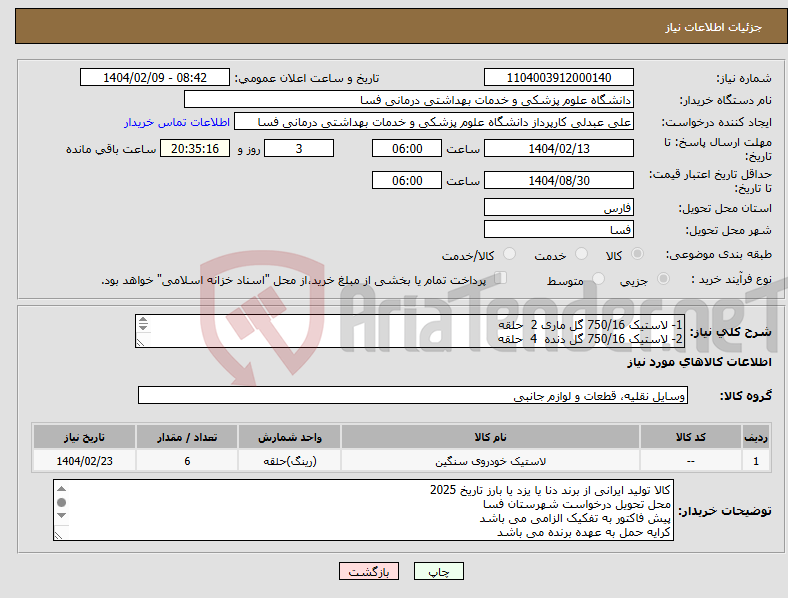The height and width of the screenshot is (598, 788).
Task: Click scroll down arrow in description box
Action: (x=143, y=327)
